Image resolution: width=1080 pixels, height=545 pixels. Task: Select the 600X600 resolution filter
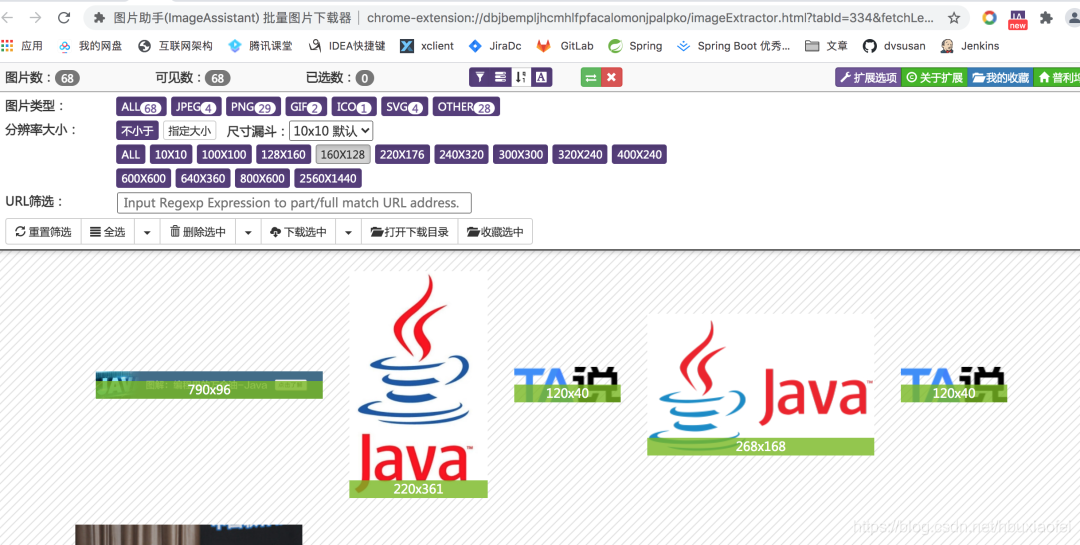(144, 178)
